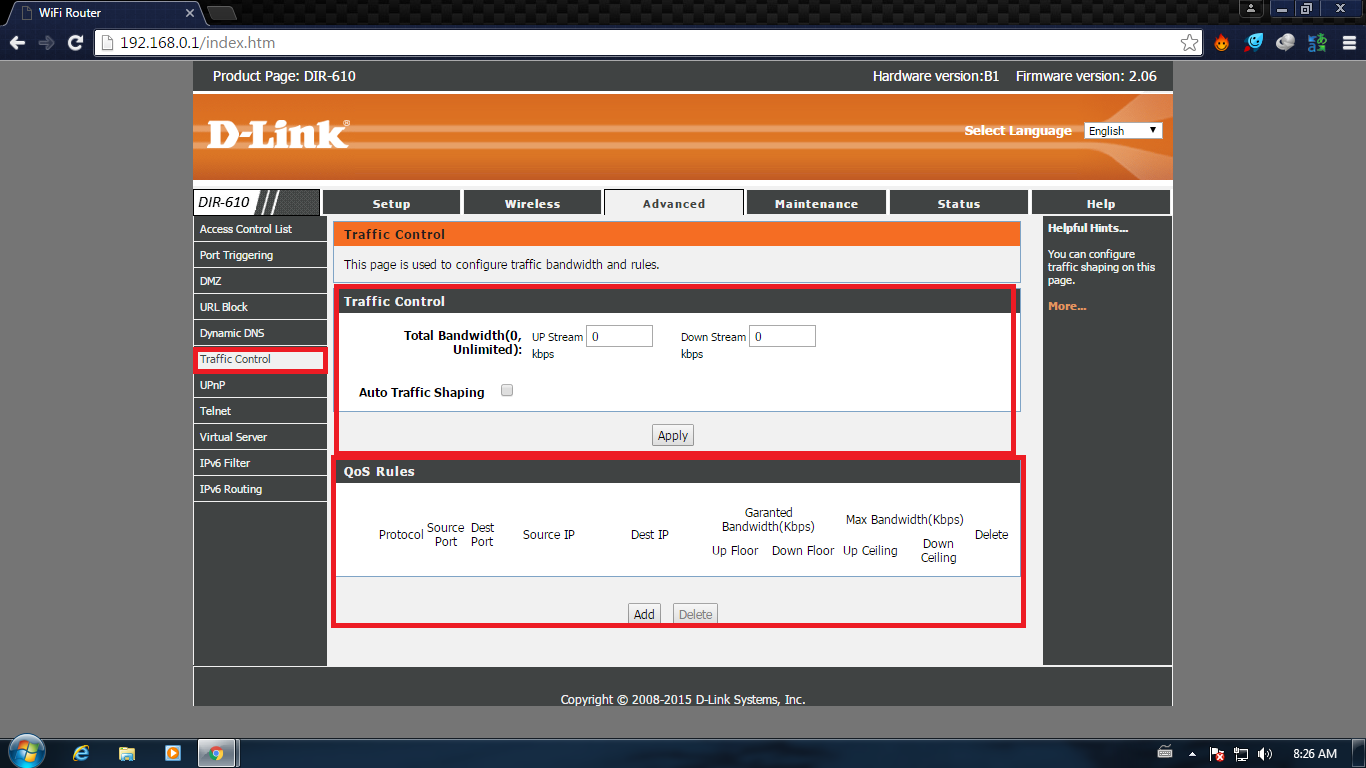Screen dimensions: 1366x768
Task: Open the DMZ sidebar item
Action: [x=260, y=281]
